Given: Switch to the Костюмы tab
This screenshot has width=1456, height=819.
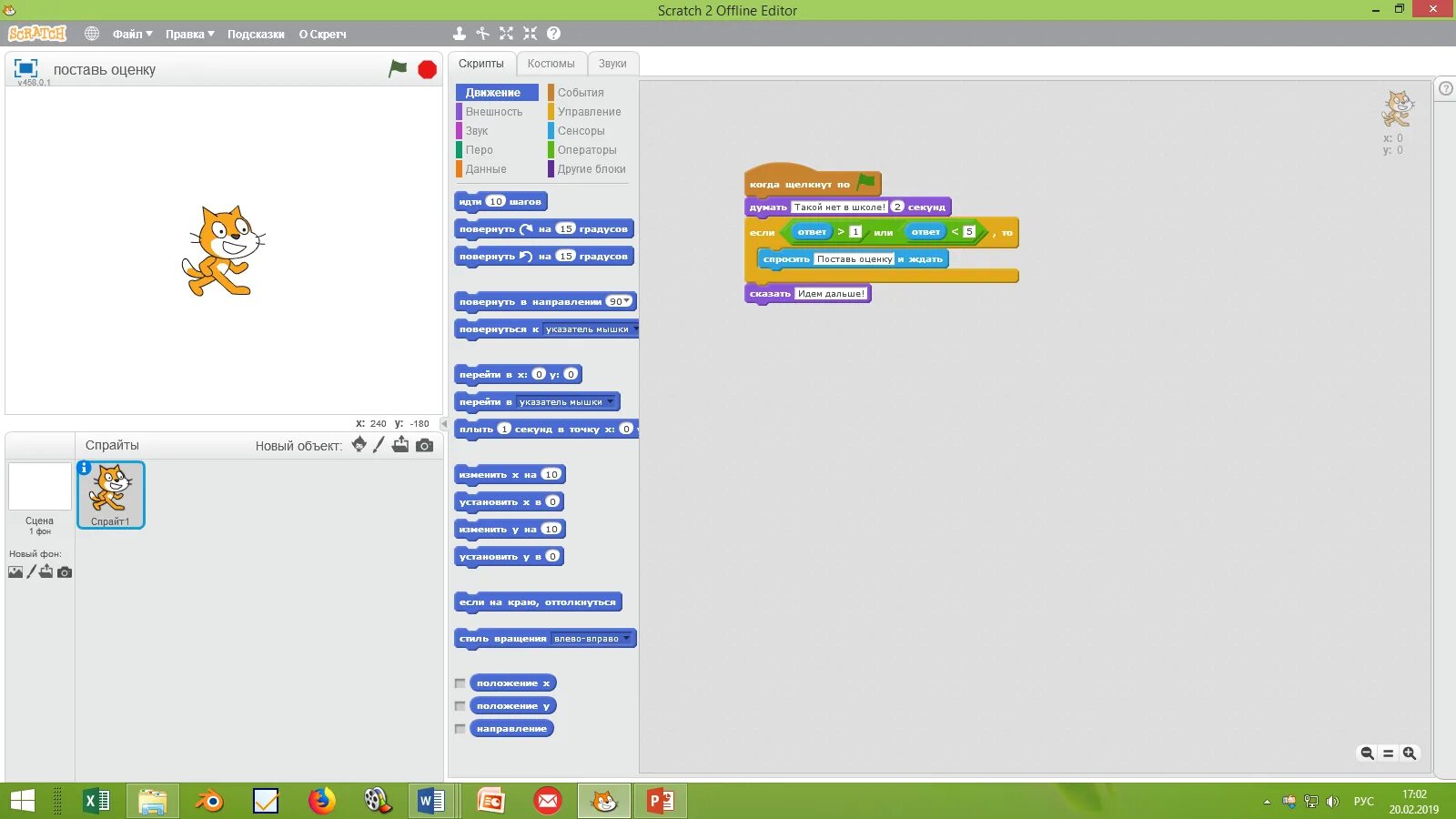Looking at the screenshot, I should [x=551, y=64].
